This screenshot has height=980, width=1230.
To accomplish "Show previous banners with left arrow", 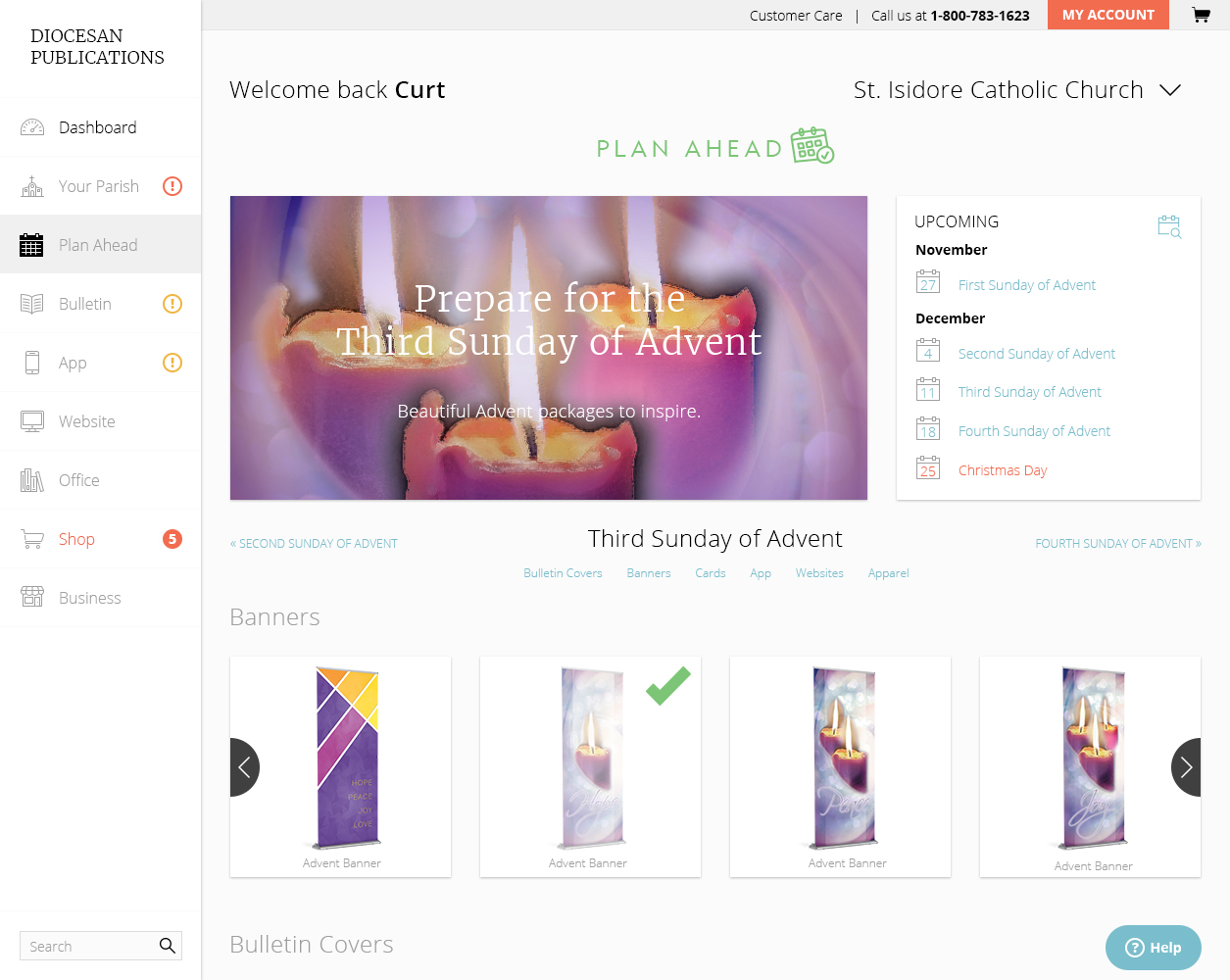I will (245, 767).
